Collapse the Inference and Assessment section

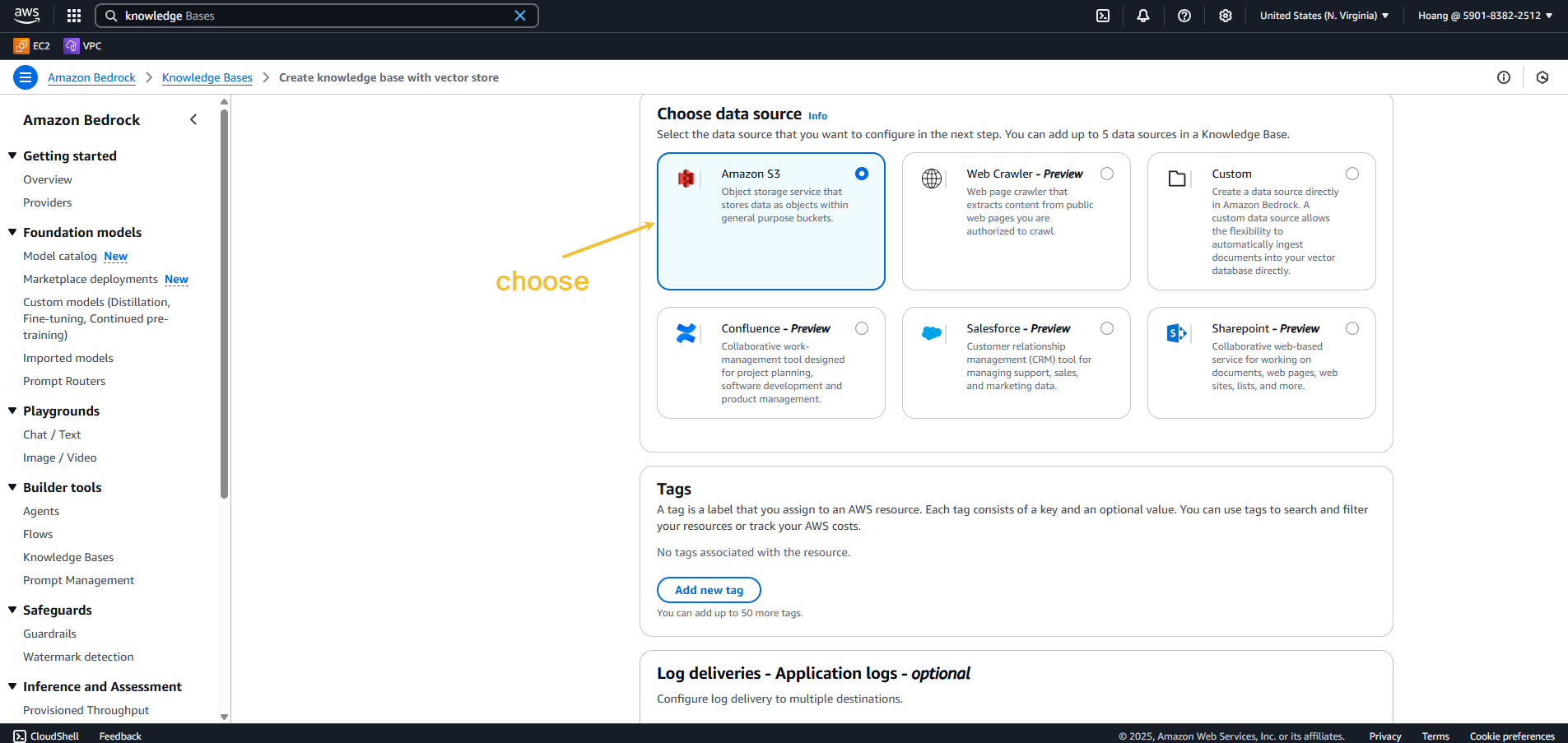pos(12,686)
